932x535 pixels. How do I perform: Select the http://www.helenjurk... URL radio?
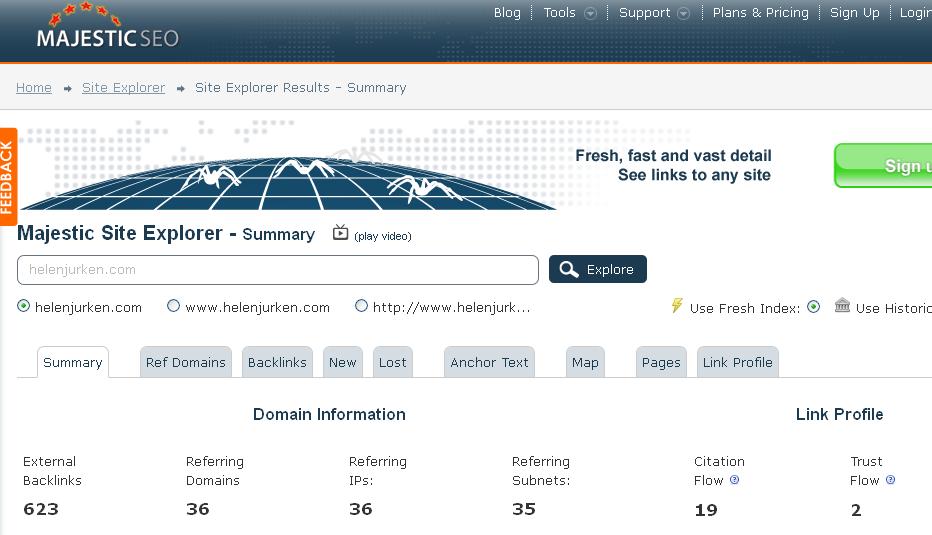pyautogui.click(x=361, y=306)
